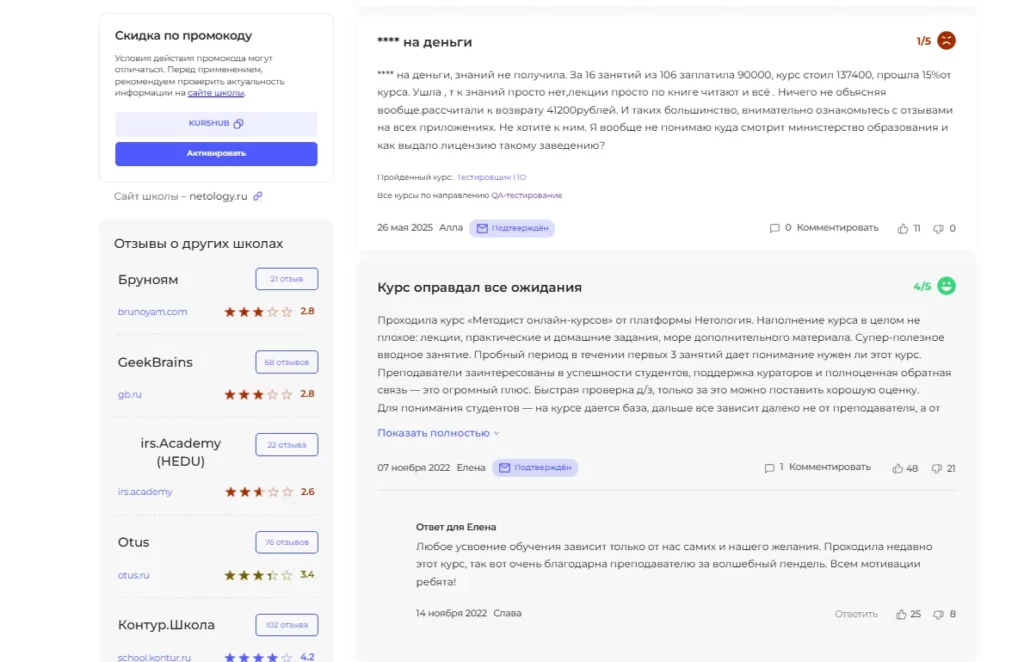
Task: Click 'Комментировать' on Elena's review
Action: (x=829, y=467)
